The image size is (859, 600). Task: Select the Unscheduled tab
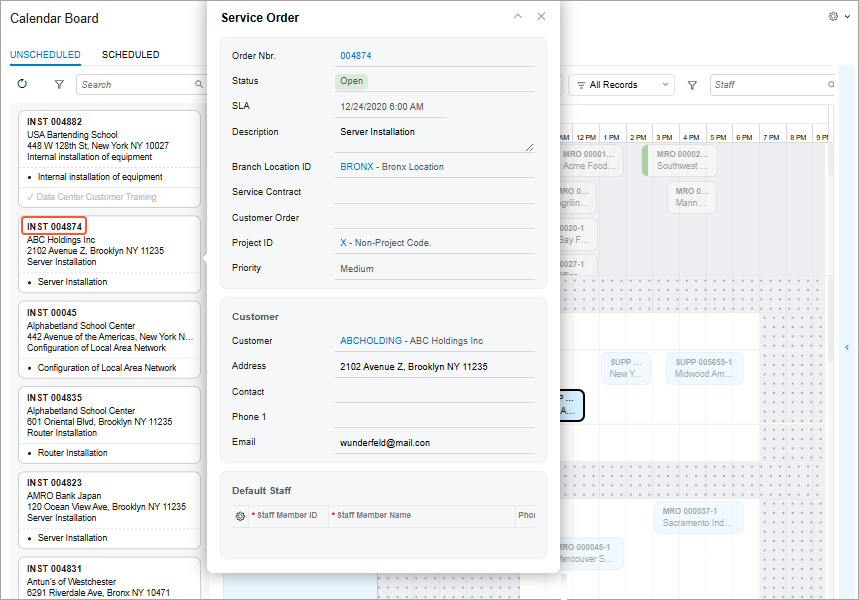point(45,55)
